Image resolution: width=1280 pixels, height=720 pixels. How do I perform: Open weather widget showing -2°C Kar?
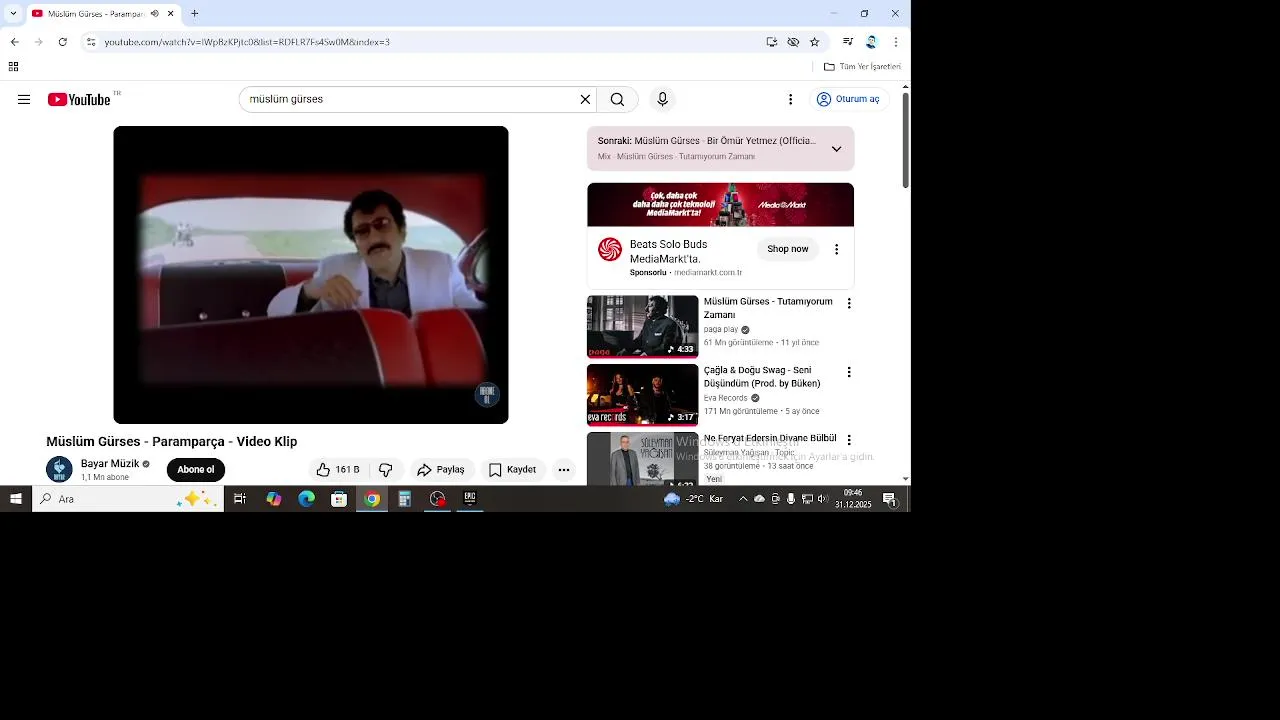pos(694,499)
